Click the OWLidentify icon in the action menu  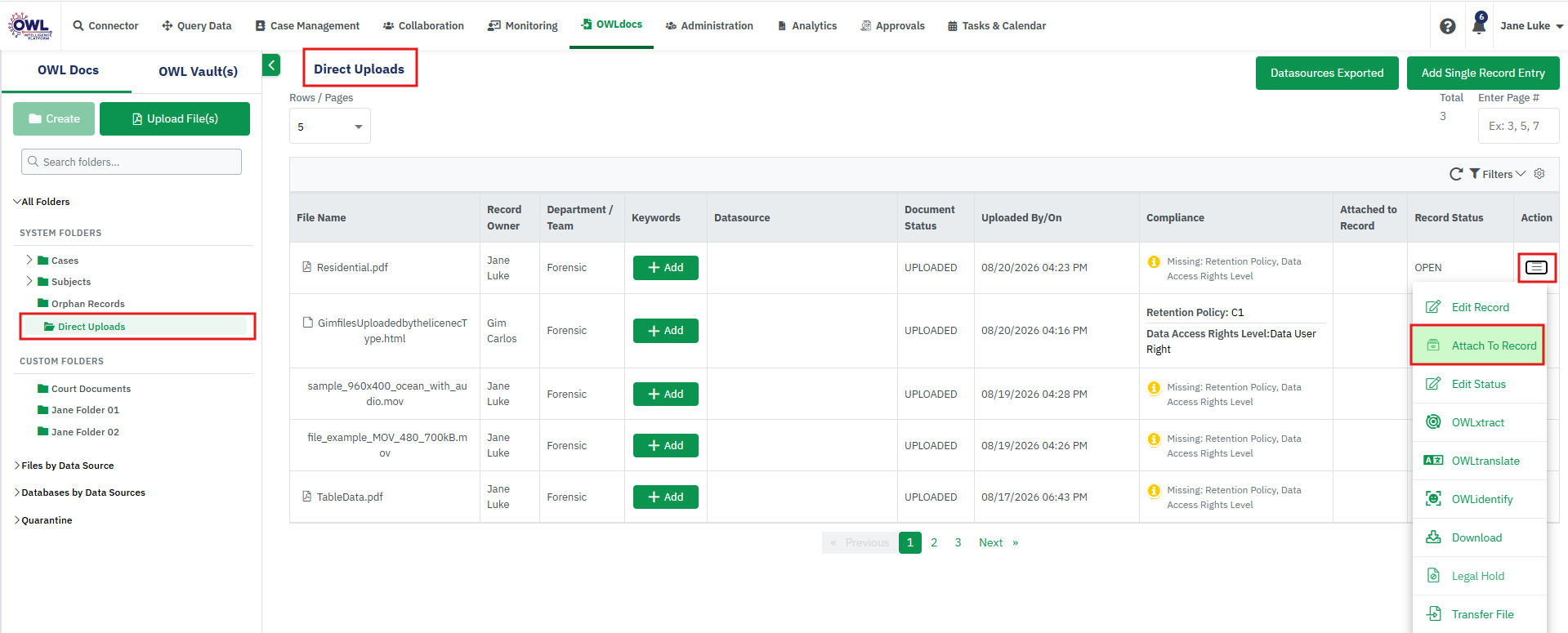click(1433, 499)
